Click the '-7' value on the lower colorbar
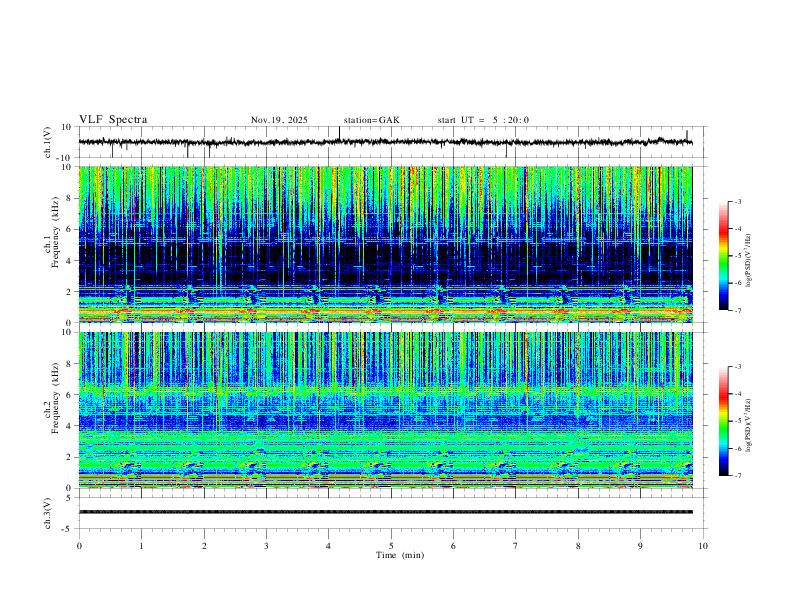 click(737, 476)
